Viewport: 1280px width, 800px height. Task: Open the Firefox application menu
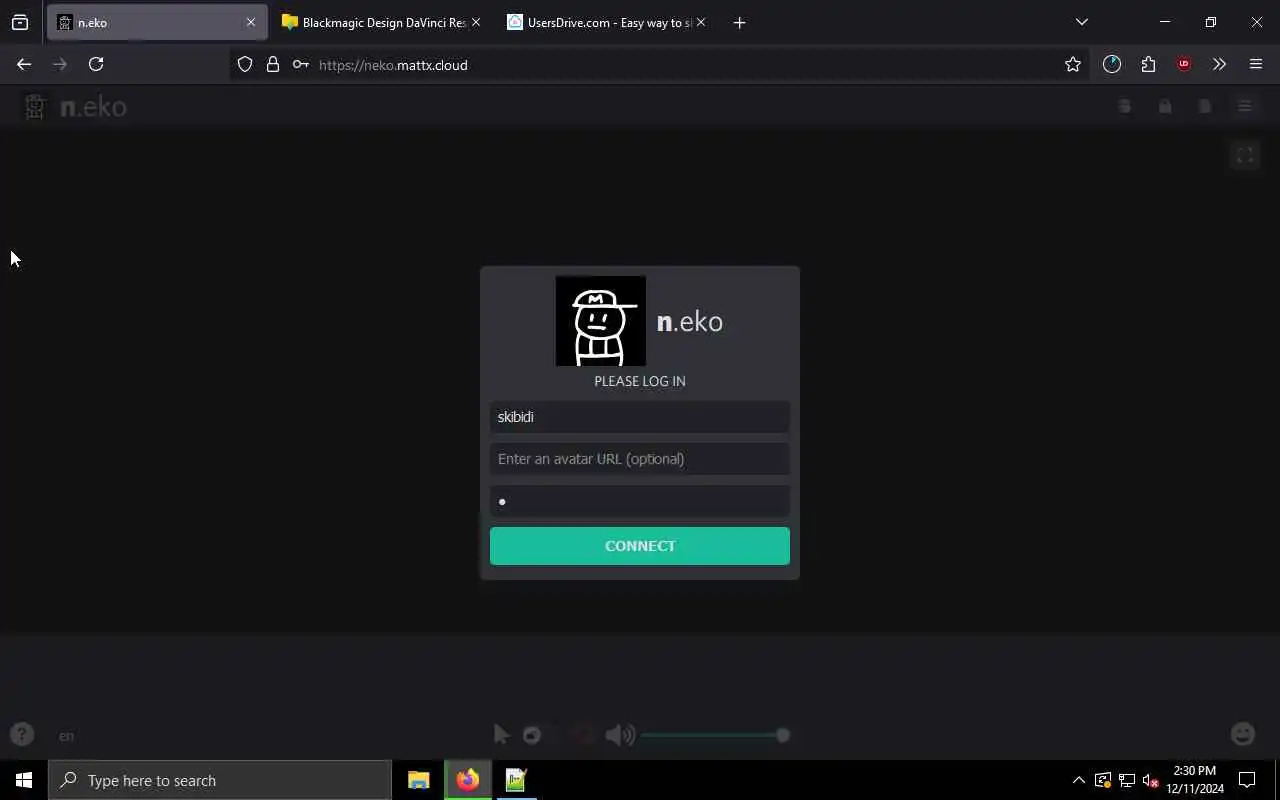[x=1256, y=64]
